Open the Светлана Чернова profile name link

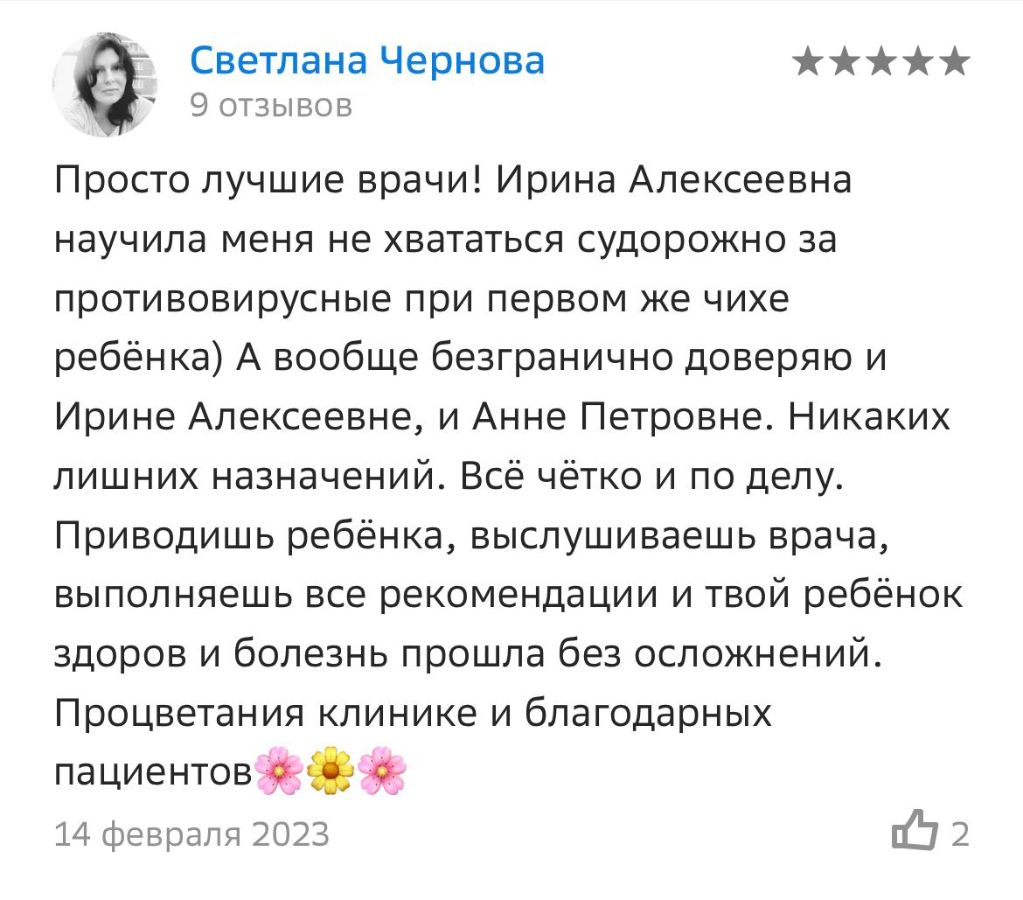click(367, 61)
